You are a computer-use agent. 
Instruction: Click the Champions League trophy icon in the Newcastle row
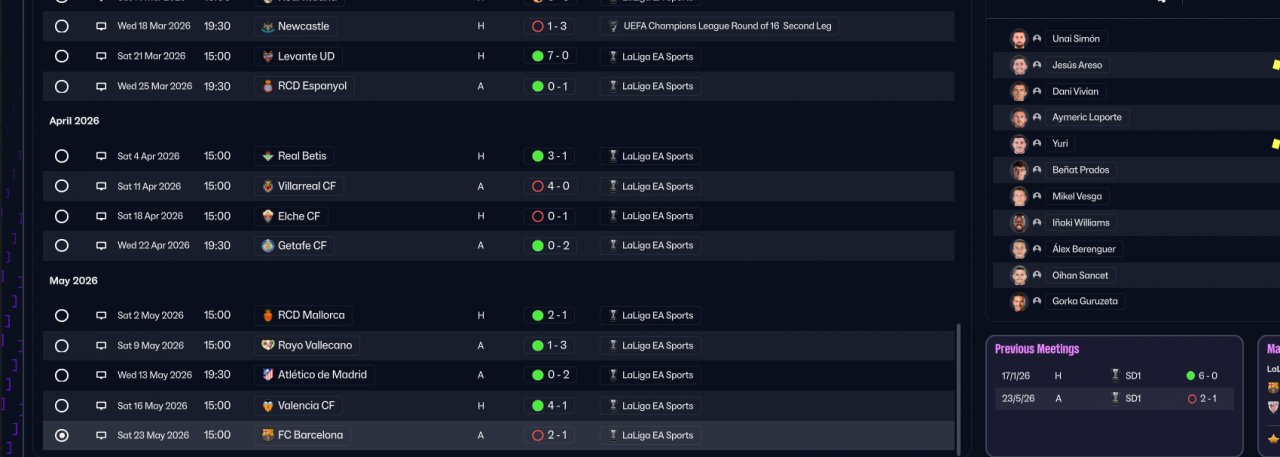(613, 26)
